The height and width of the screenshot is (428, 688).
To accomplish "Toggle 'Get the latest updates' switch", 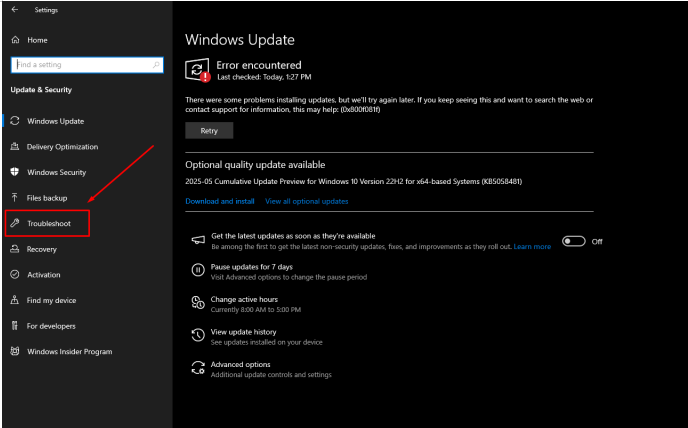I will 574,241.
